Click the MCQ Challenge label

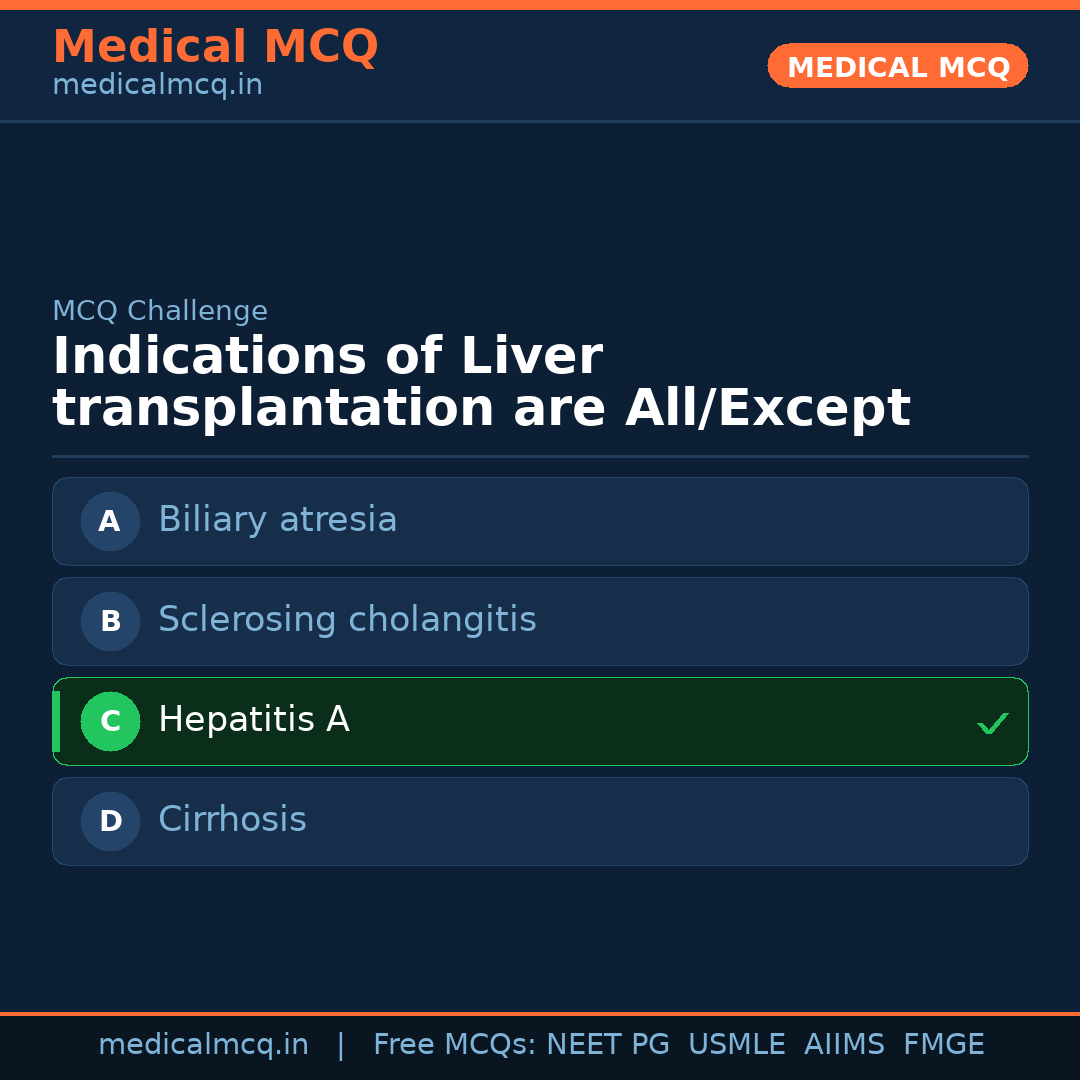[160, 311]
